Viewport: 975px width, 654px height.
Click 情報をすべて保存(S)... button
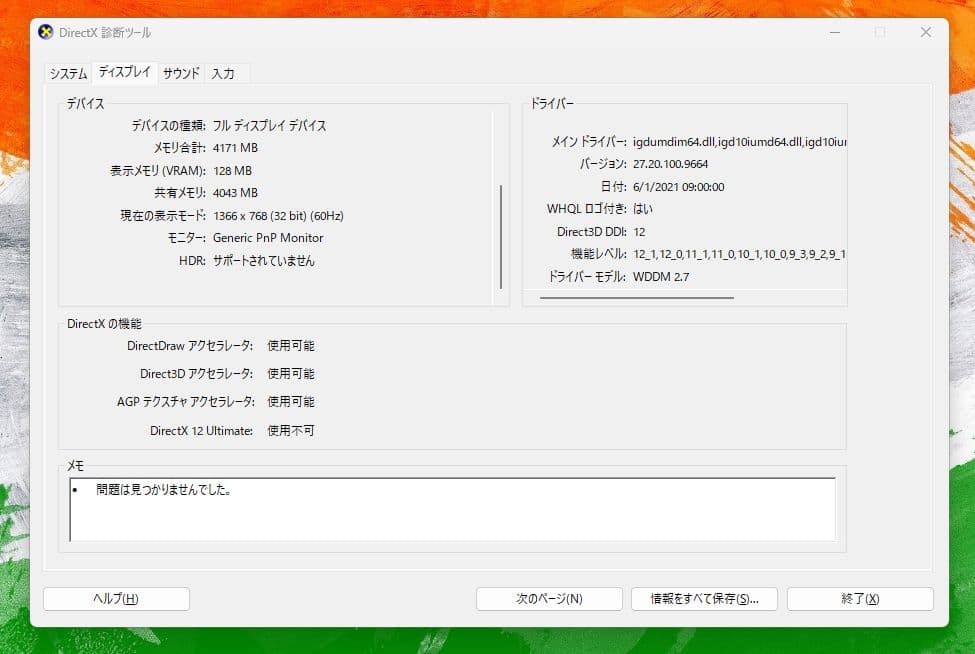[x=705, y=599]
